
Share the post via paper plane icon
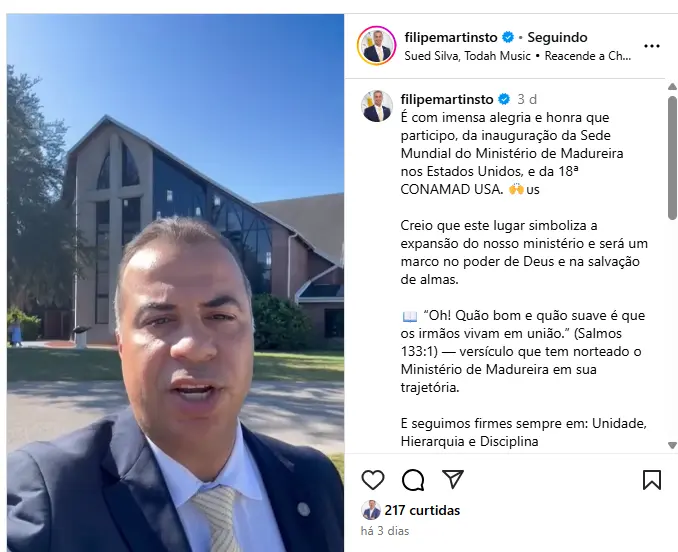click(453, 479)
